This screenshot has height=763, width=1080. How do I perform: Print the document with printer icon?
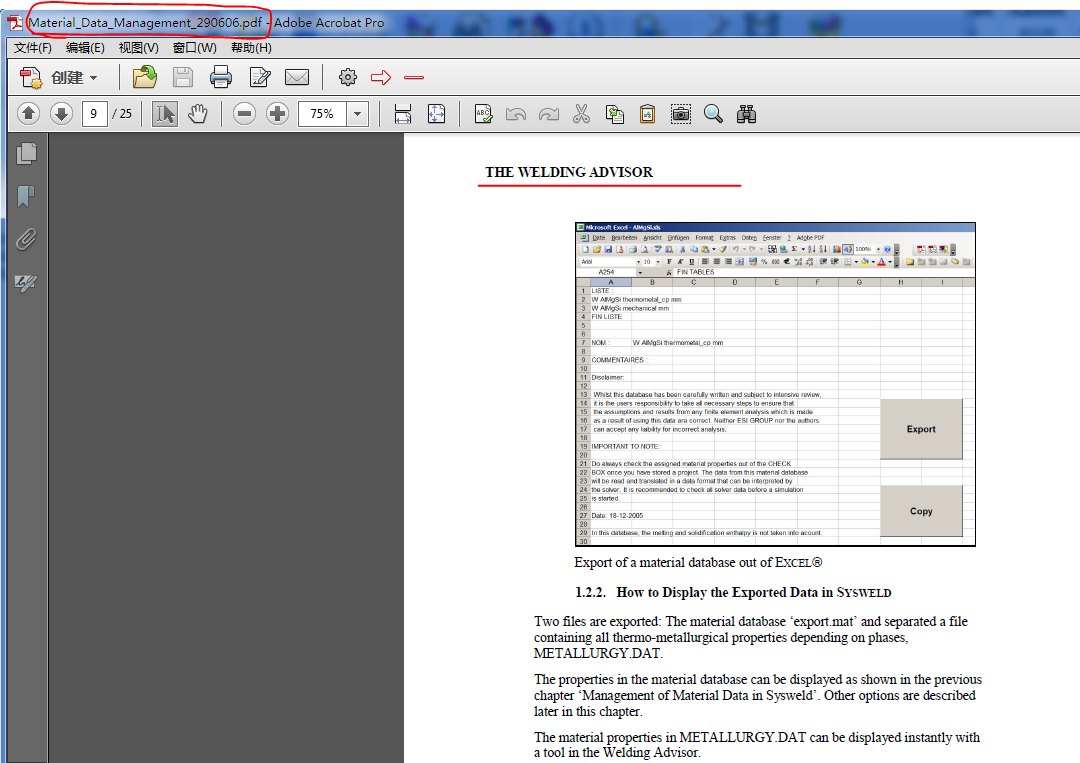point(220,77)
